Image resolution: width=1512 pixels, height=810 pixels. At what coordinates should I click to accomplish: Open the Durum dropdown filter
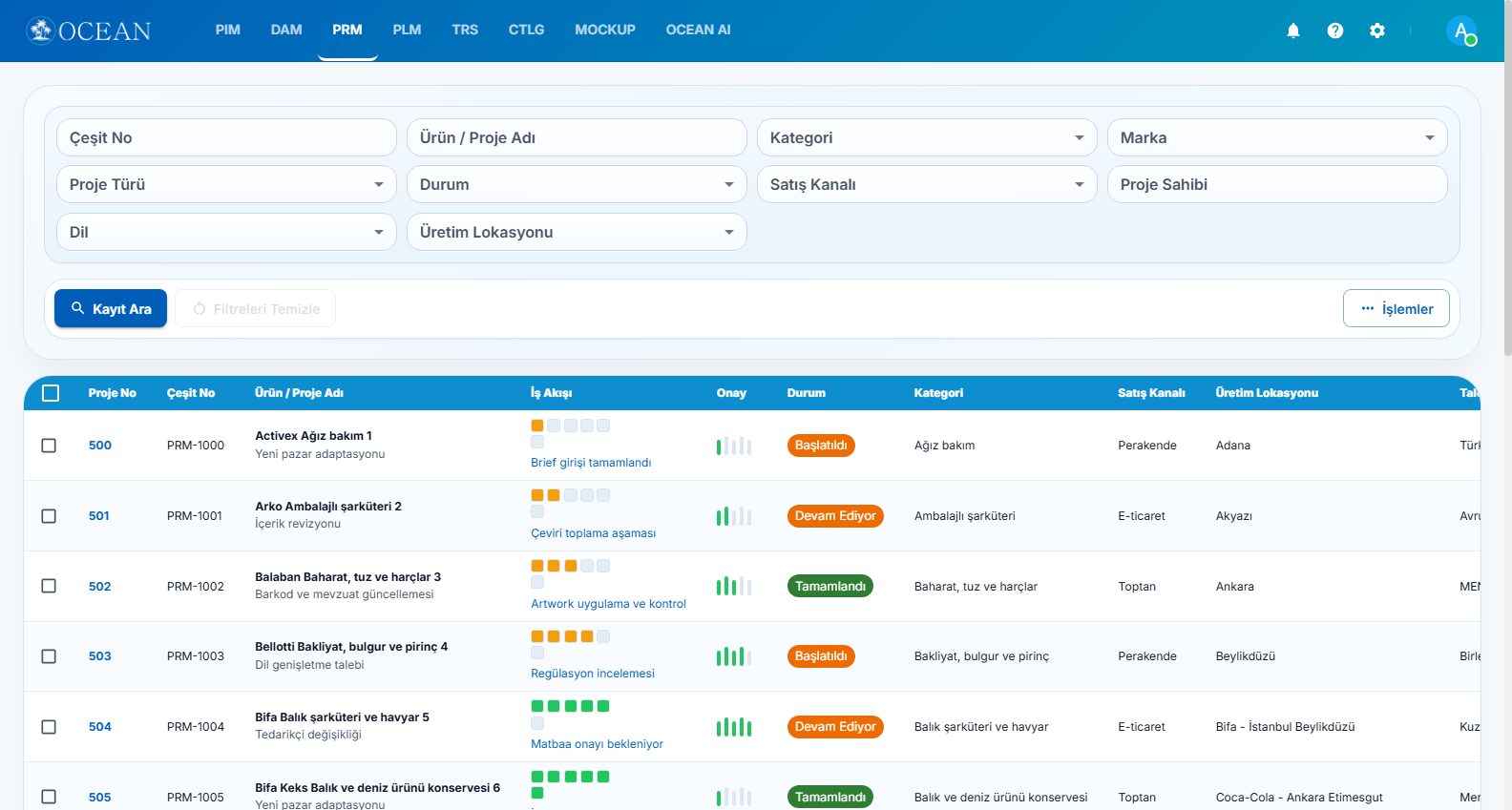[577, 184]
